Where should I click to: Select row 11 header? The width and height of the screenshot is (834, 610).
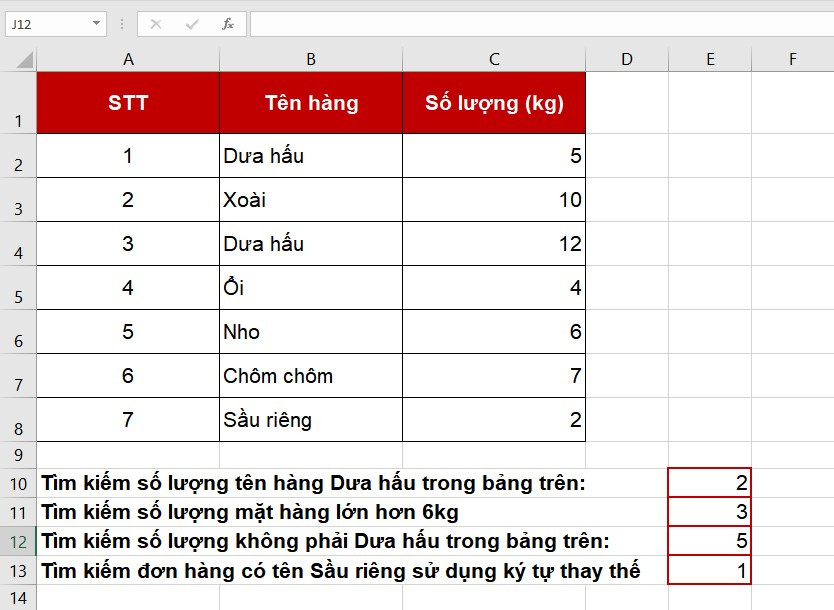tap(18, 512)
